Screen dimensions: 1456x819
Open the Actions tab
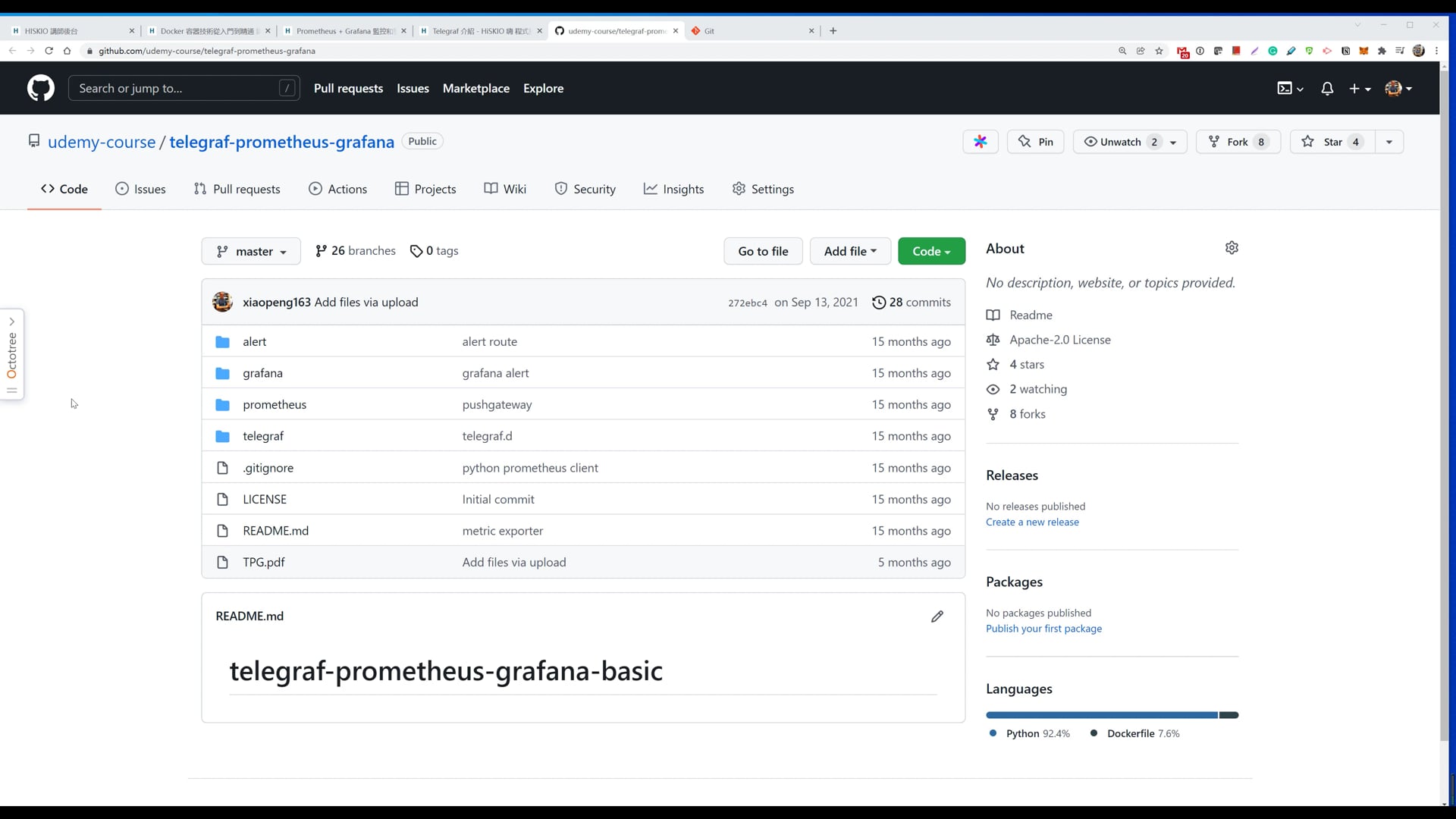(338, 189)
